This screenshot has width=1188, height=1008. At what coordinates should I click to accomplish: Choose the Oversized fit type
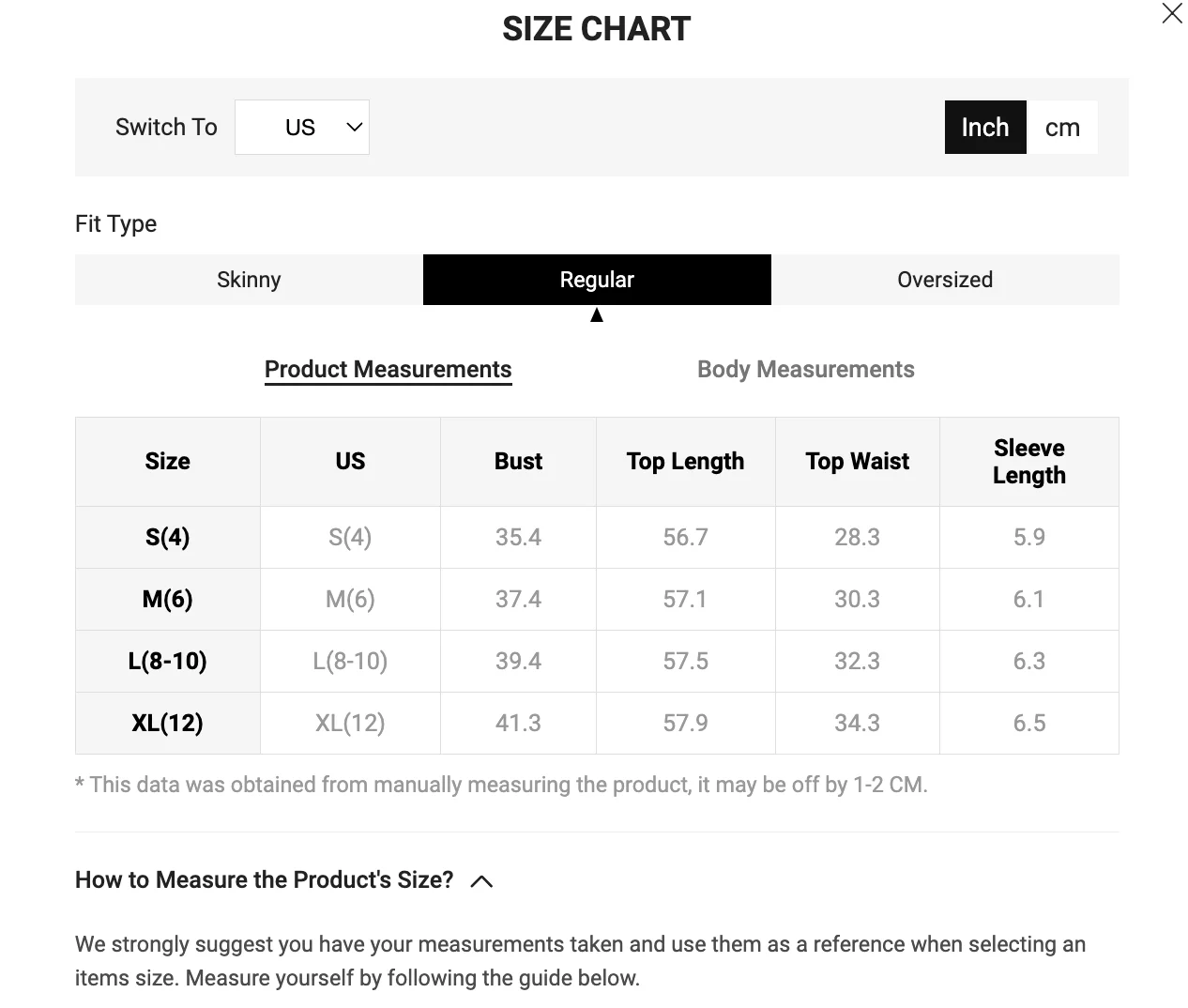[x=944, y=280]
